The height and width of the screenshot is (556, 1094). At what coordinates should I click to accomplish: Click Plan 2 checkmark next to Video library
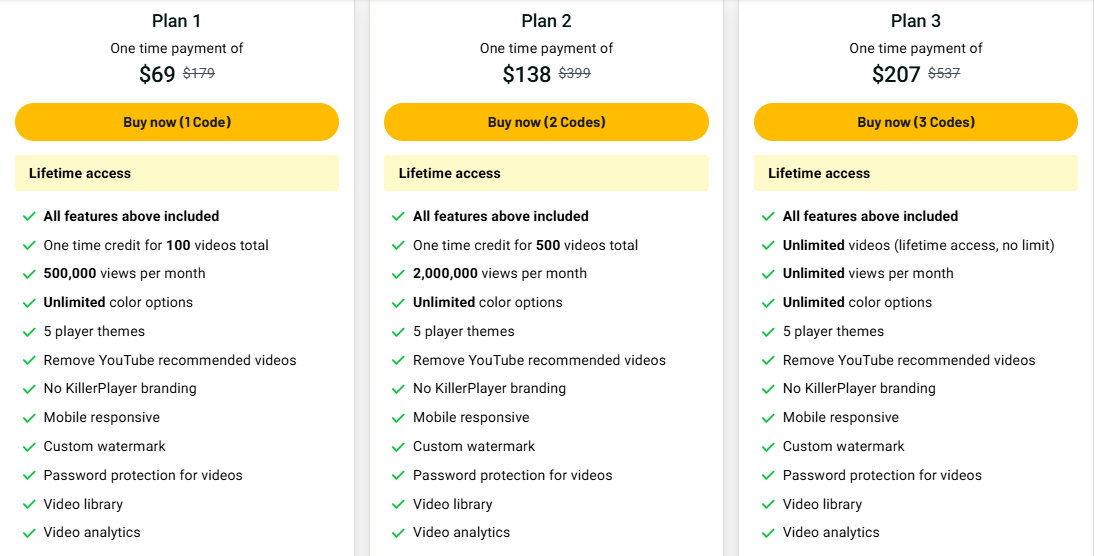pyautogui.click(x=399, y=505)
